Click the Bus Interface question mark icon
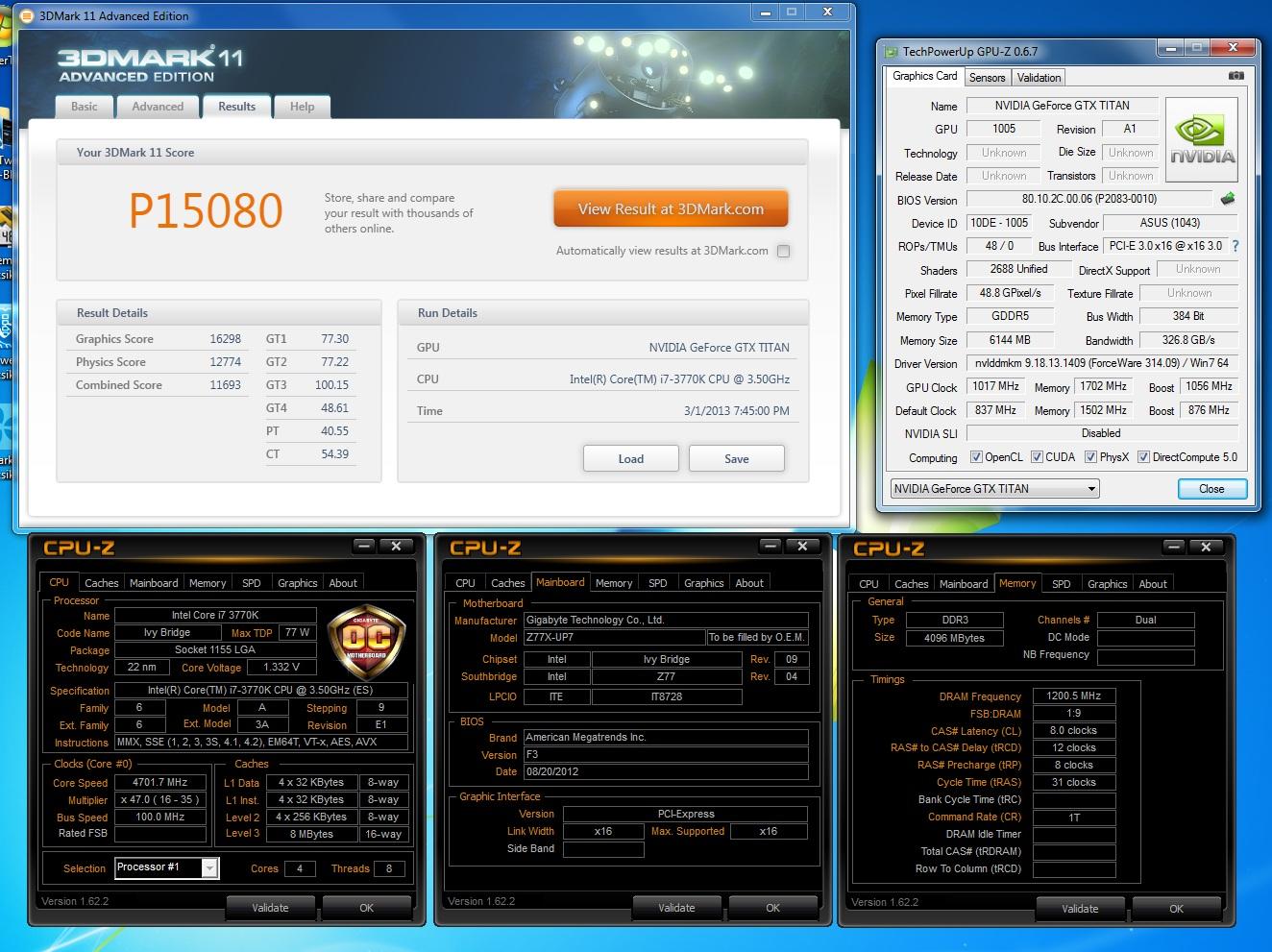Screen dimensions: 1272x952 (x=1235, y=246)
